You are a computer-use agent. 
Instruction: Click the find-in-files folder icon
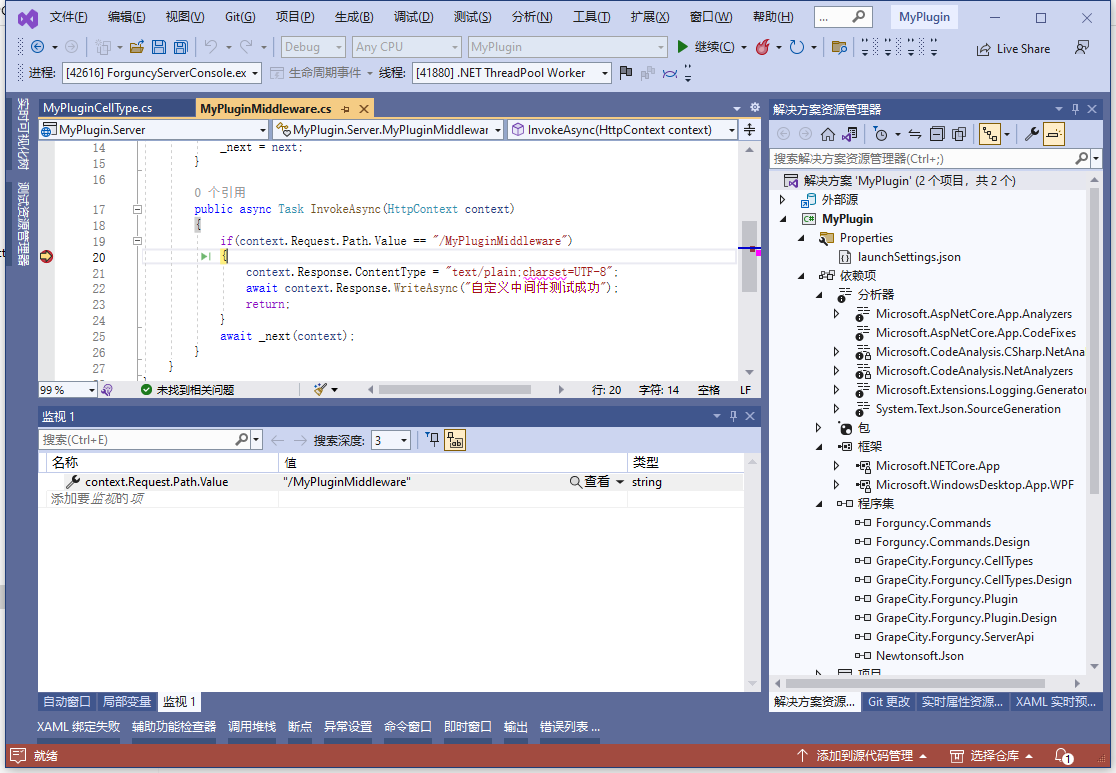839,48
